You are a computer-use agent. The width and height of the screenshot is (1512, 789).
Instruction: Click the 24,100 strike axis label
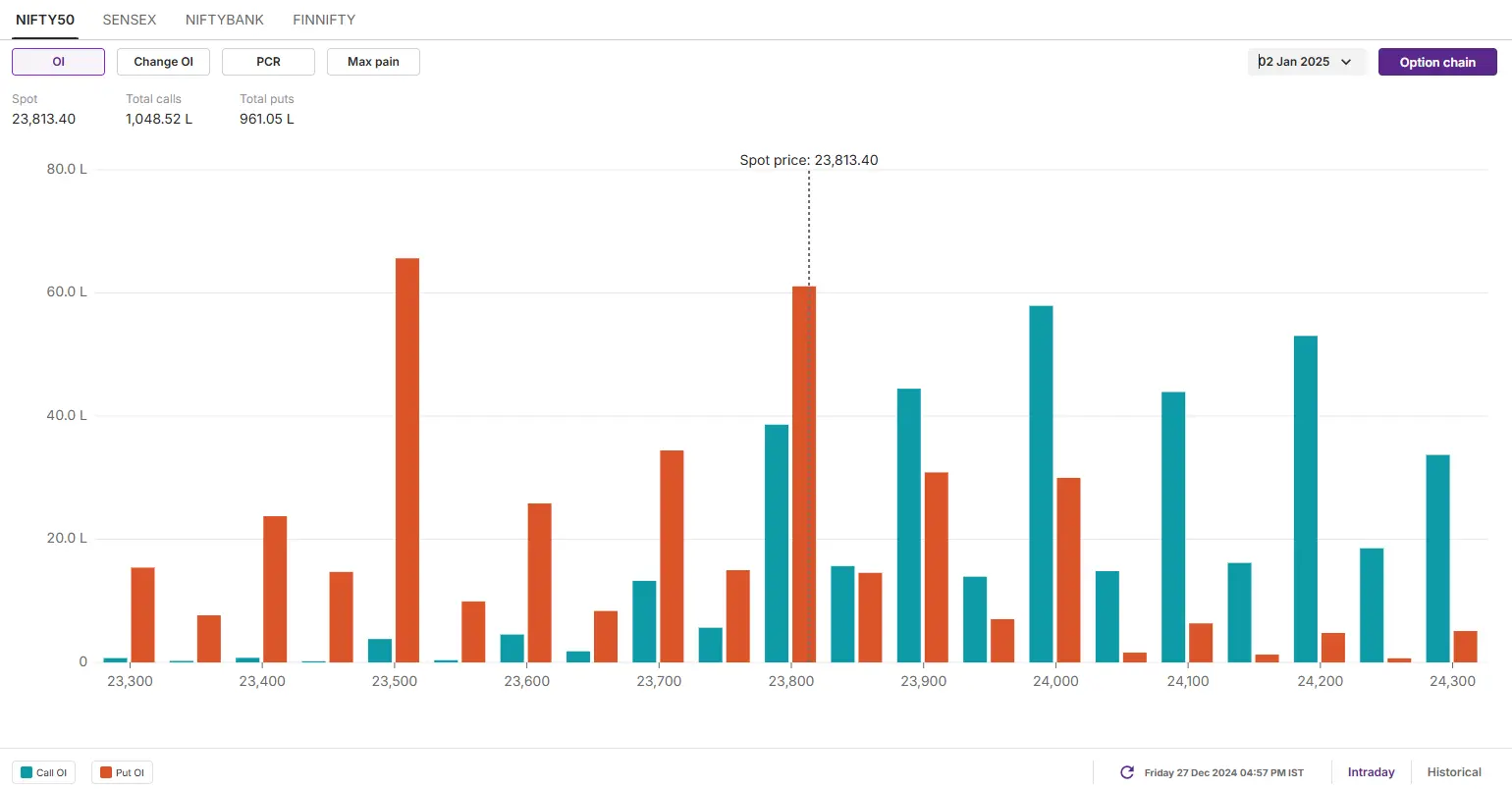point(1188,681)
